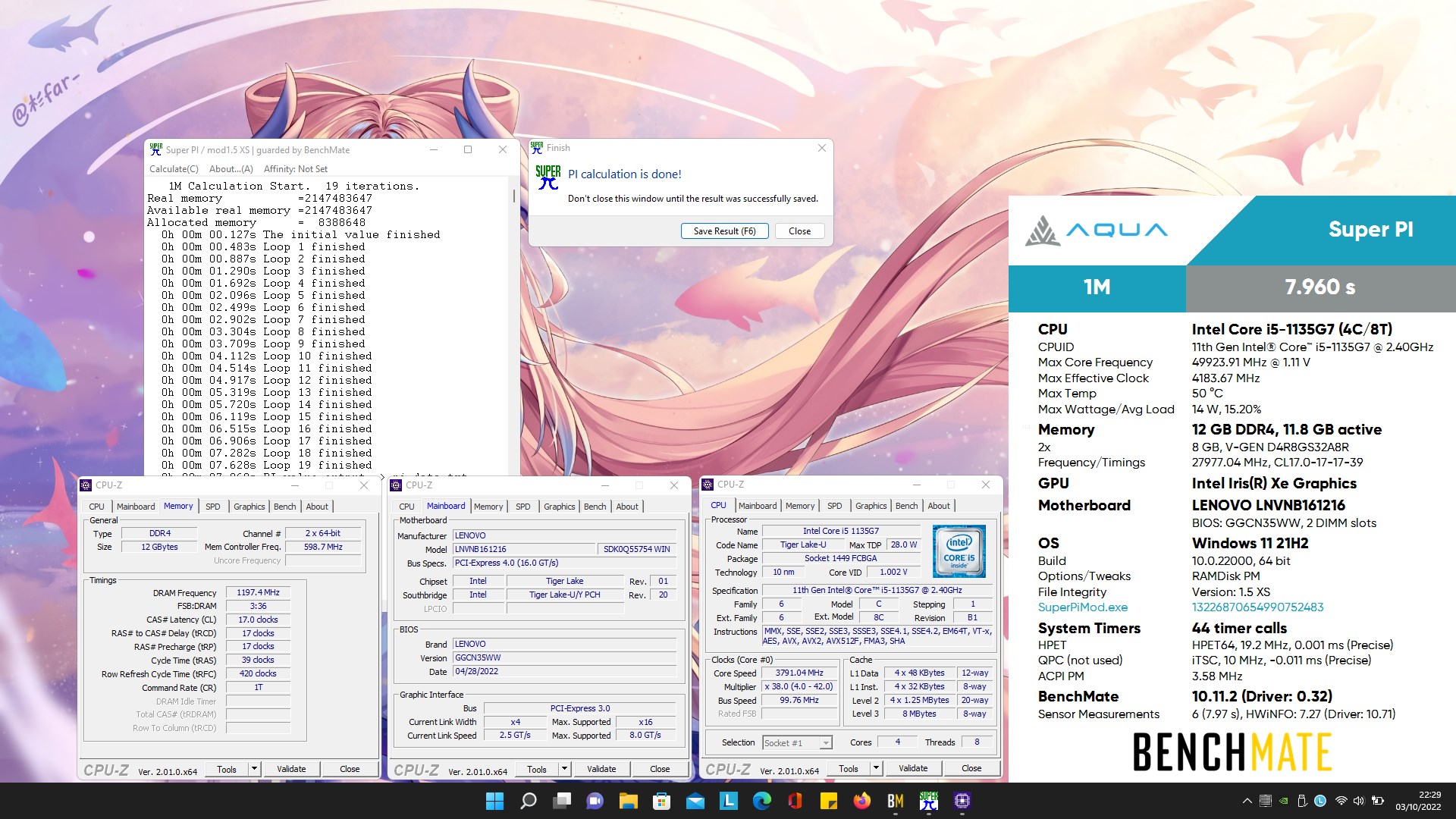Click the grid monitor tray icon

(1265, 801)
